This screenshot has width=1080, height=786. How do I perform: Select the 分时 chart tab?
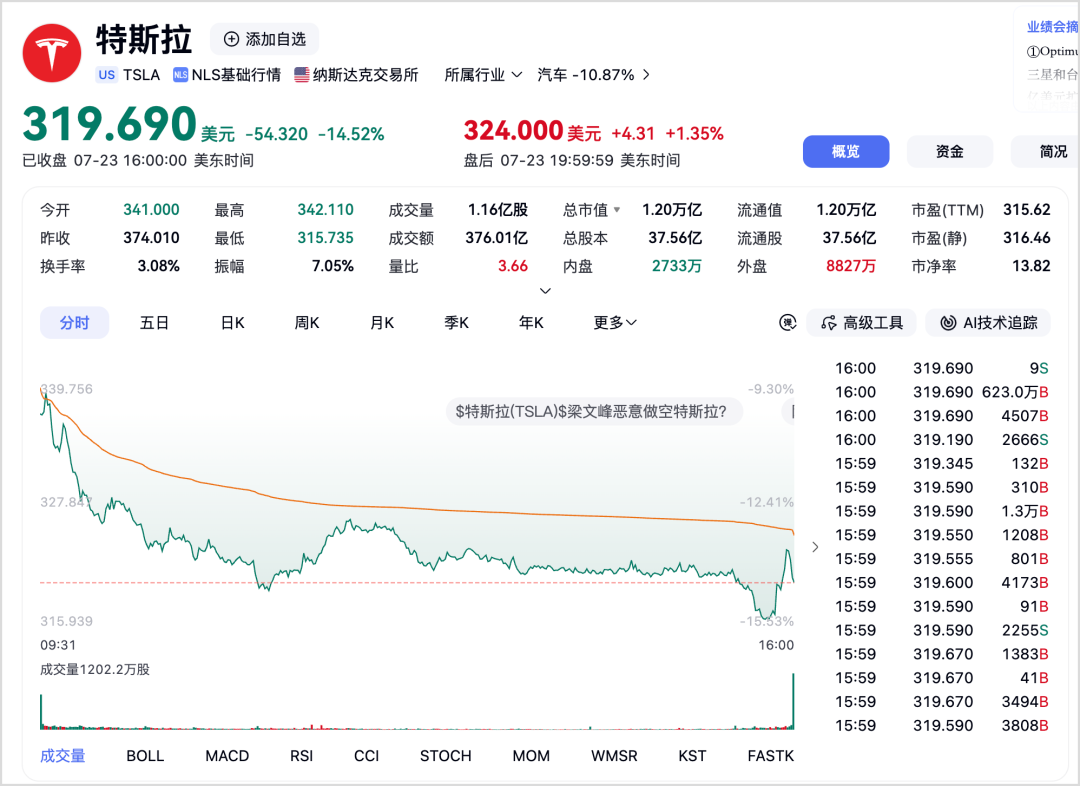(74, 322)
